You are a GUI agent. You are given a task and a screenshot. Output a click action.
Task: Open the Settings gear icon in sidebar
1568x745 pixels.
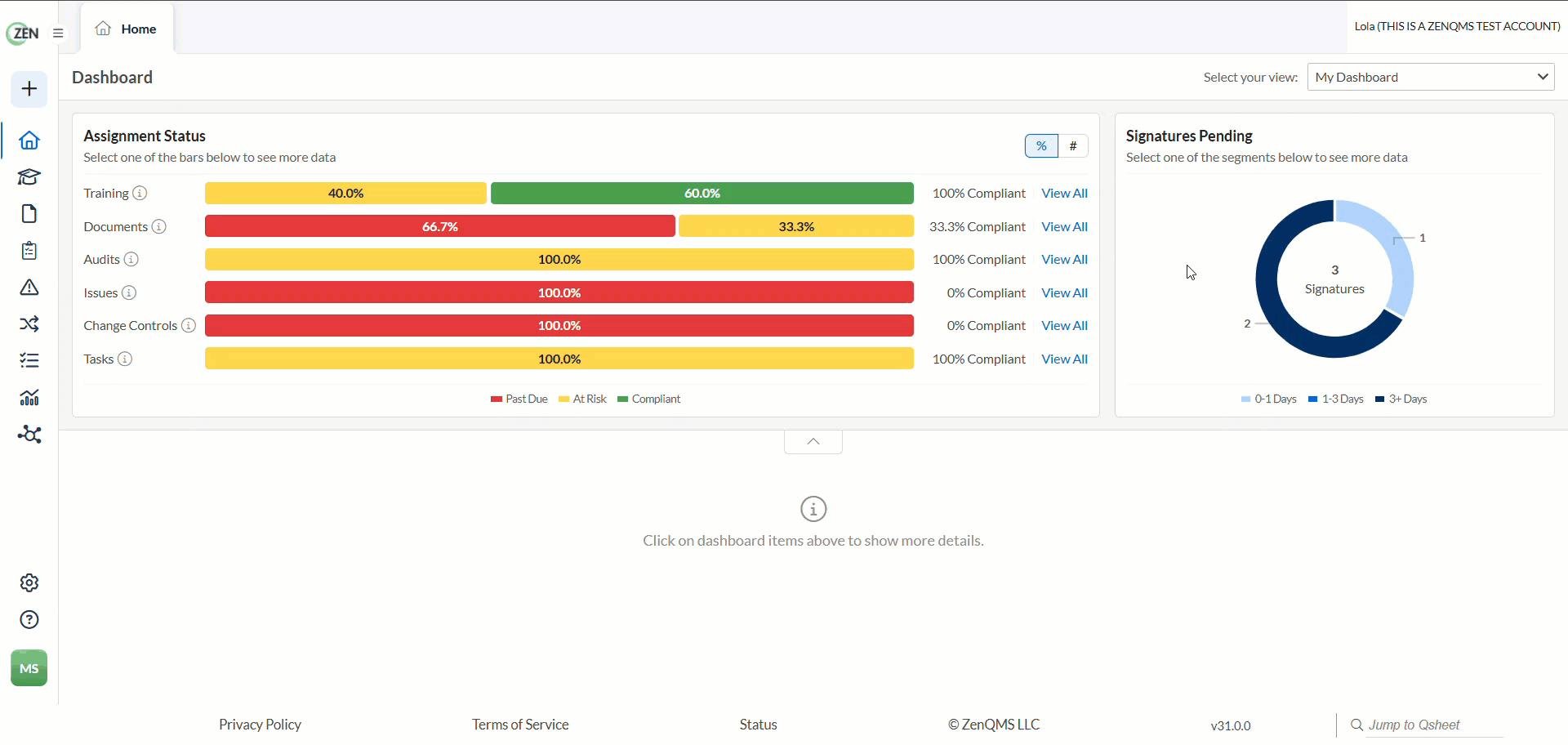[29, 583]
